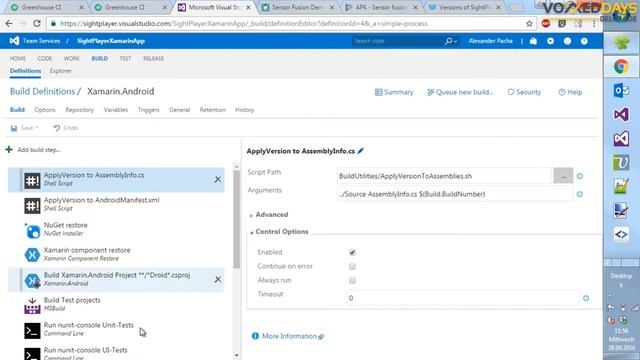Screen dimensions: 640x360
Task: Switch to the Repository tab
Action: click(80, 110)
